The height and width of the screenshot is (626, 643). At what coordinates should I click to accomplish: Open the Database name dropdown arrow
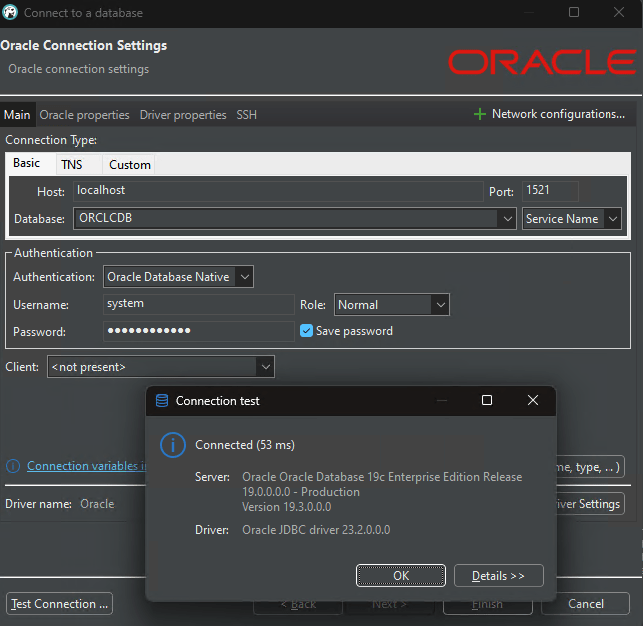click(x=507, y=219)
